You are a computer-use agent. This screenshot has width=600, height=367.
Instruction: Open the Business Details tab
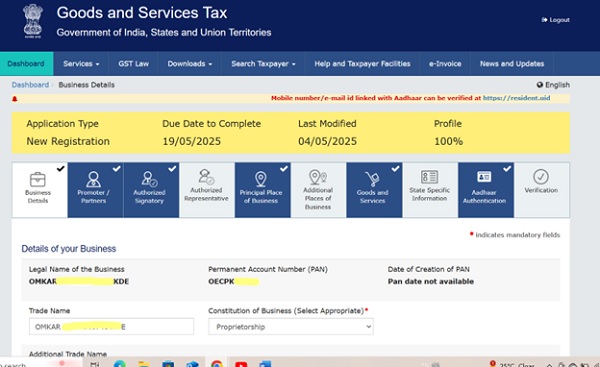click(40, 190)
